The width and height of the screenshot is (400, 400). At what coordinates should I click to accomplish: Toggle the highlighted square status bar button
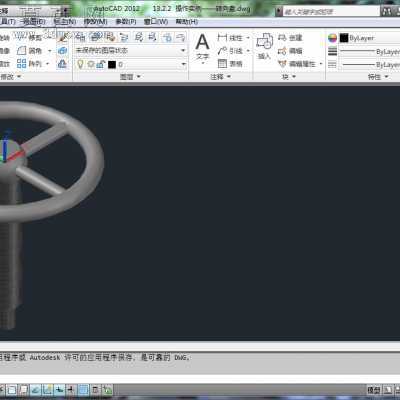83,389
